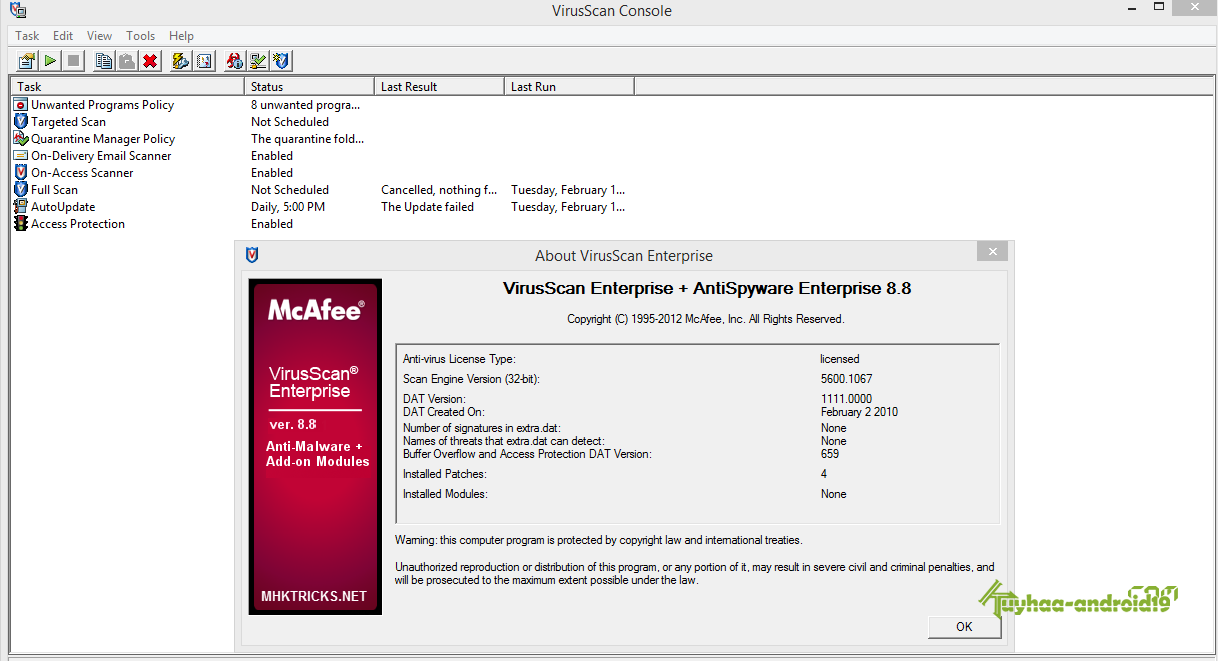
Task: Click the Paste toolbar icon
Action: click(x=127, y=61)
